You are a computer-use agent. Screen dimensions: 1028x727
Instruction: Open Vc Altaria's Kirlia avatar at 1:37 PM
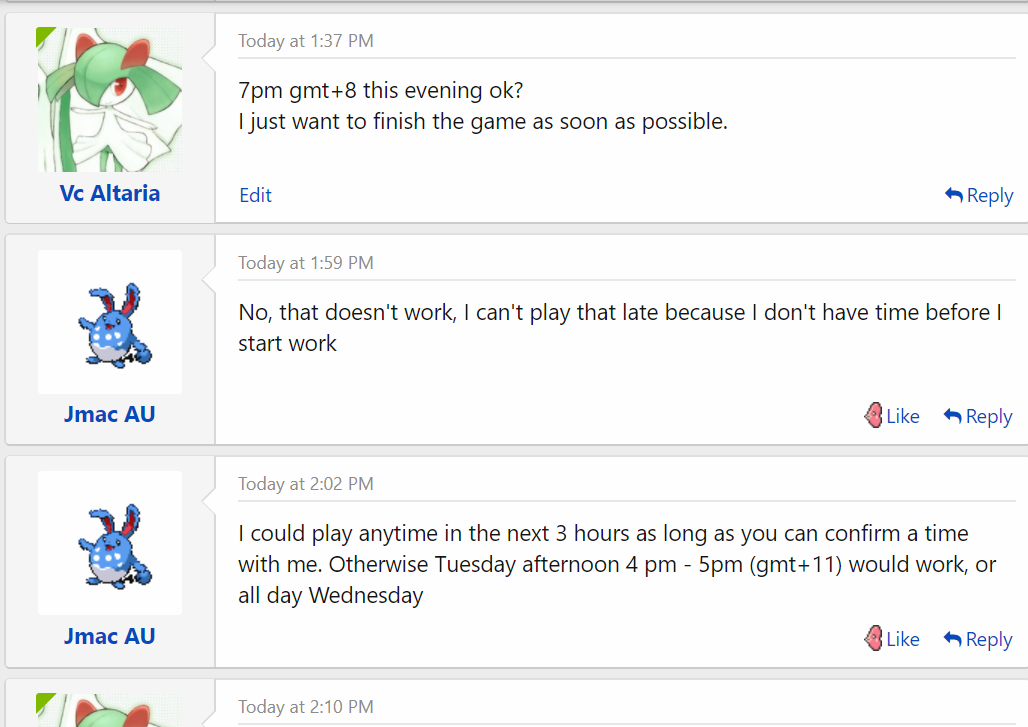(x=110, y=100)
